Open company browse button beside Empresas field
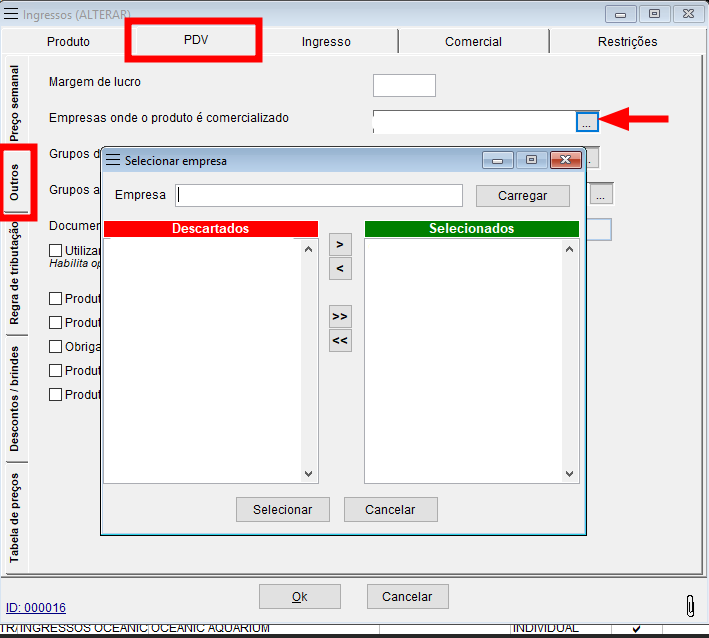The height and width of the screenshot is (638, 709). pos(587,122)
